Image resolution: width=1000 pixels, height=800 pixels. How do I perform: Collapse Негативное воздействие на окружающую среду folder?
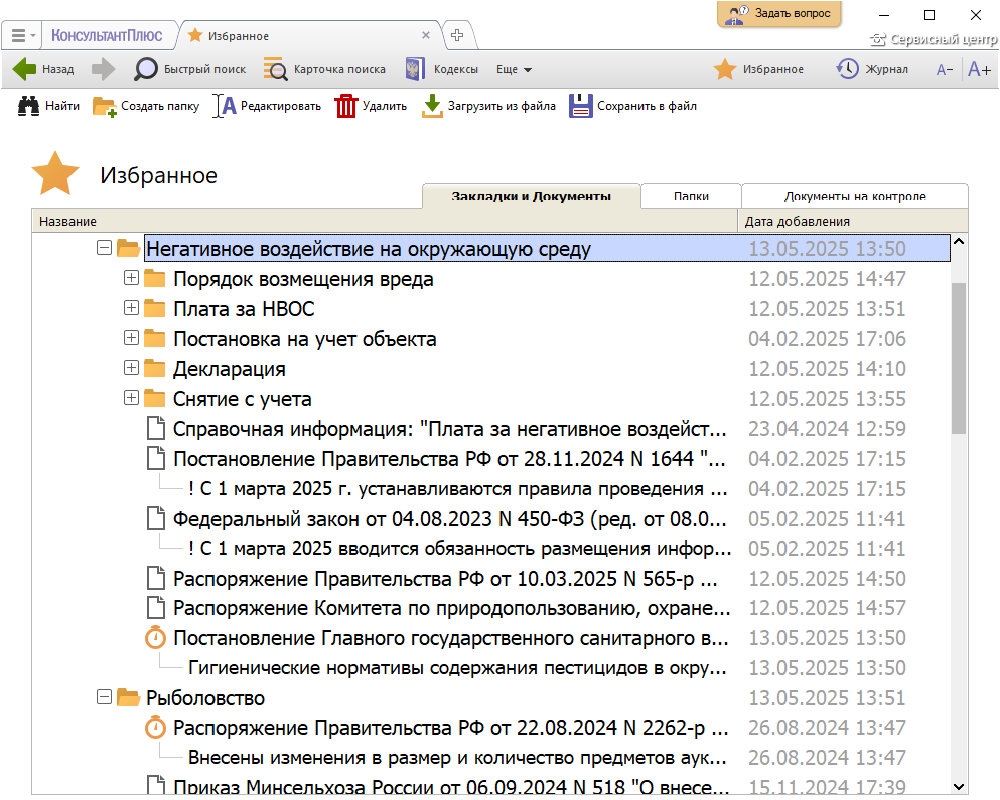point(105,248)
